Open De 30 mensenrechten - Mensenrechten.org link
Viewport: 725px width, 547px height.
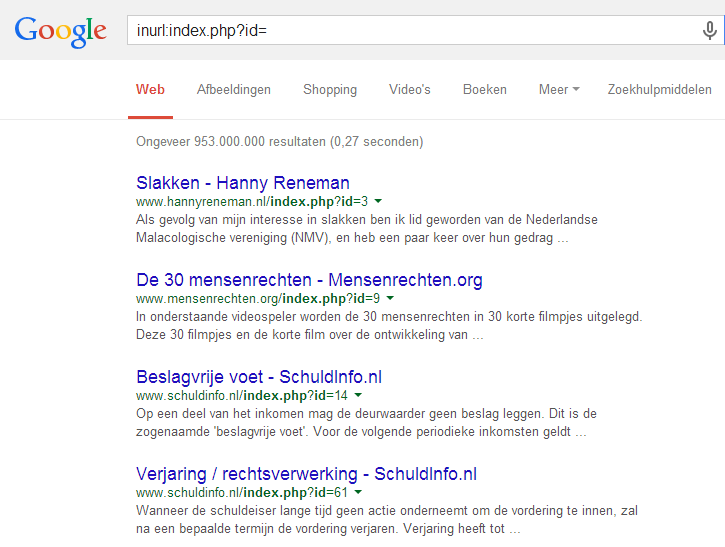click(309, 280)
